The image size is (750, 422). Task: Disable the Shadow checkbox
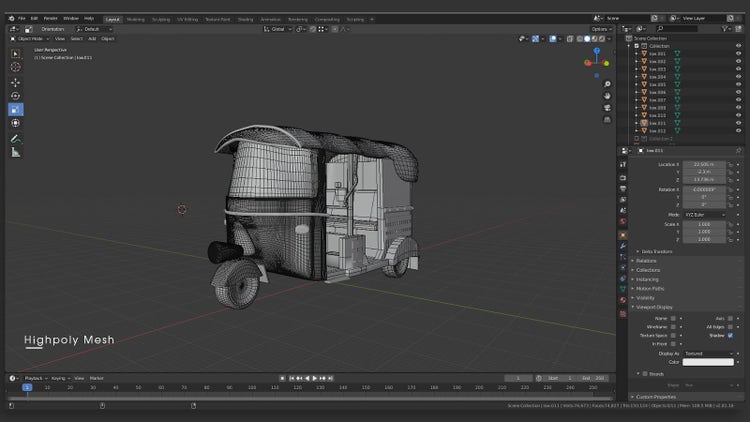coord(730,335)
